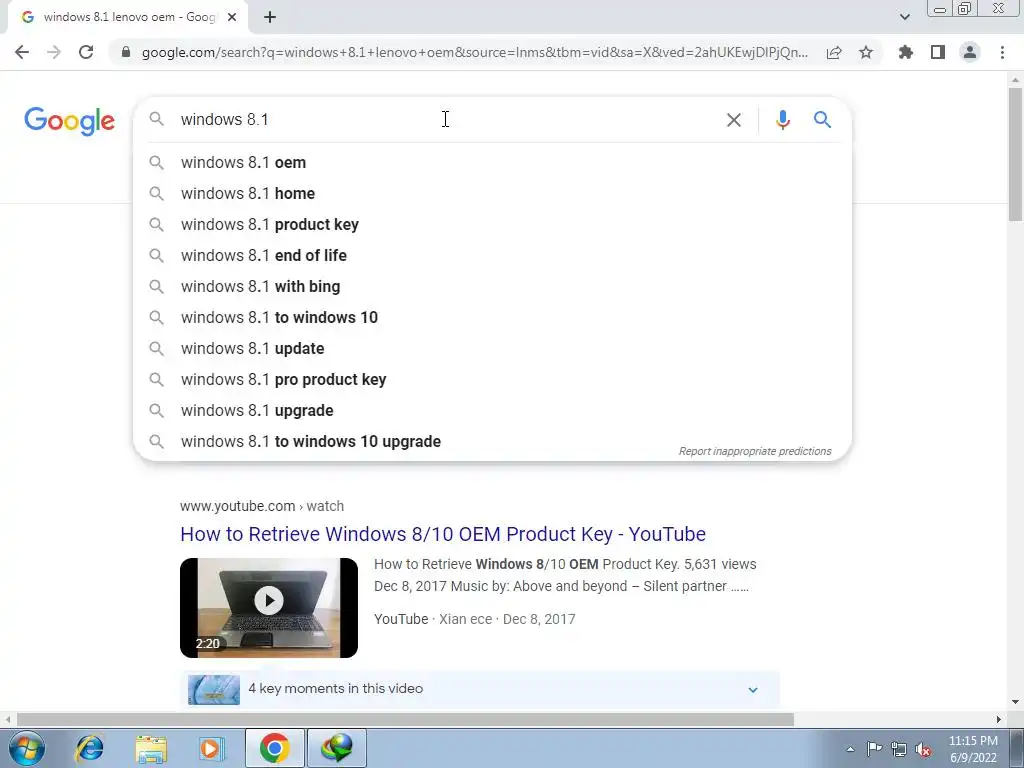1024x768 pixels.
Task: Click into the Google search field
Action: coord(444,120)
